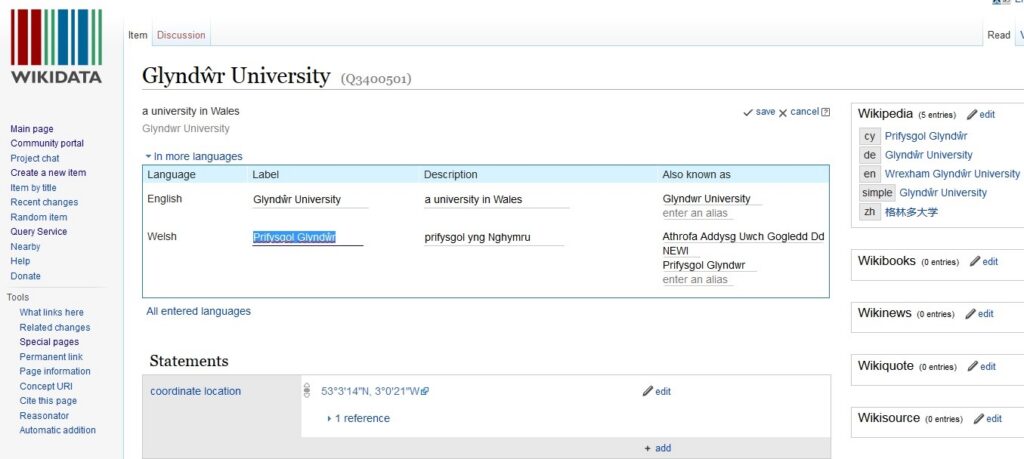Open Community portal in sidebar
This screenshot has height=459, width=1024.
coord(47,144)
